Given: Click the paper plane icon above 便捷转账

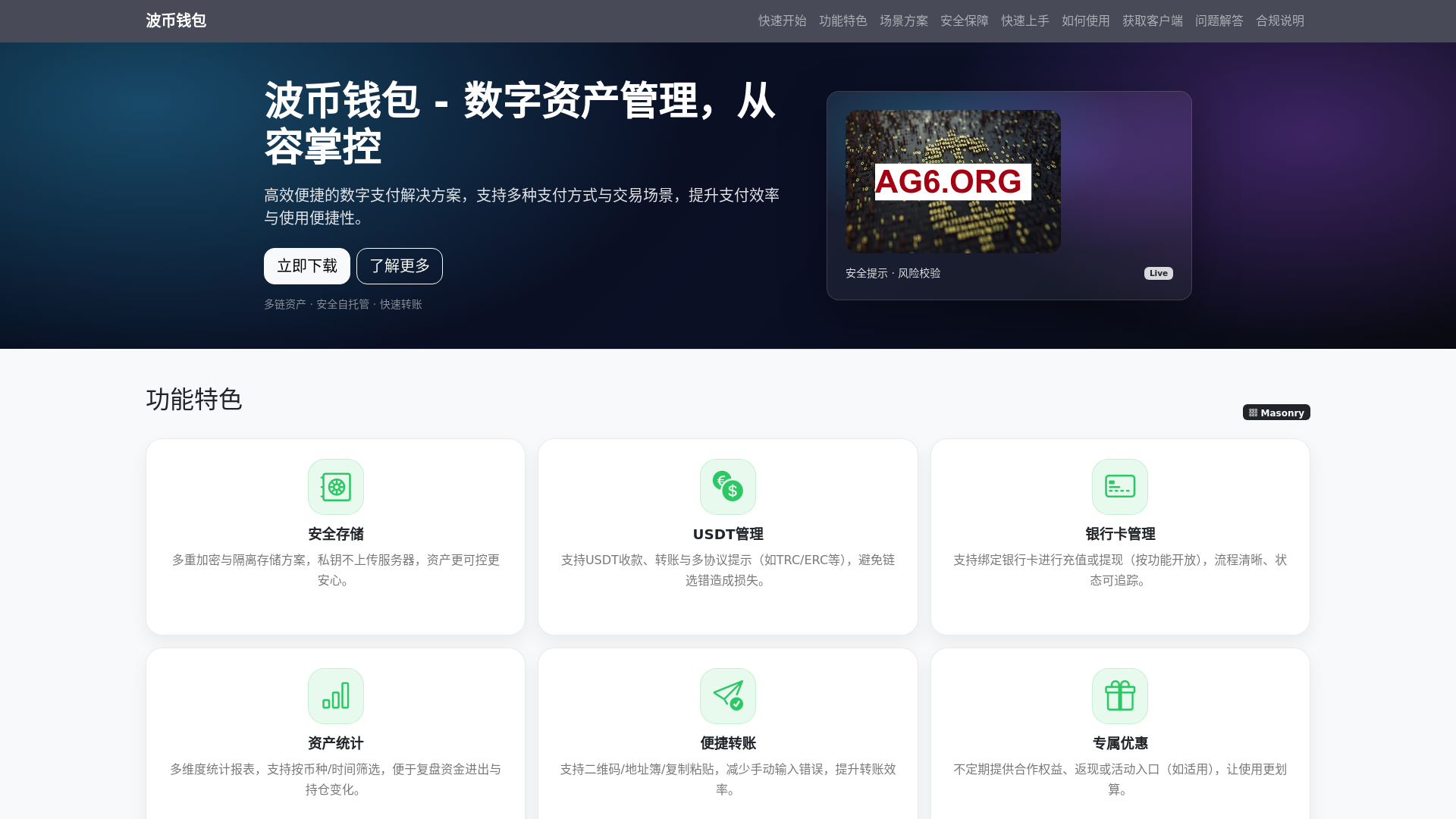Looking at the screenshot, I should point(728,696).
